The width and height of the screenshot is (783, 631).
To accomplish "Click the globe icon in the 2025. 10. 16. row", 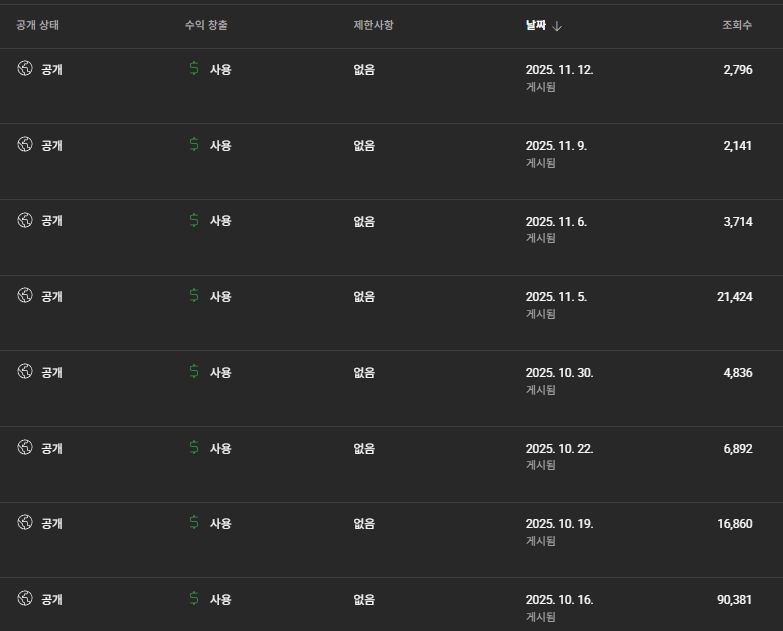I will pyautogui.click(x=25, y=599).
